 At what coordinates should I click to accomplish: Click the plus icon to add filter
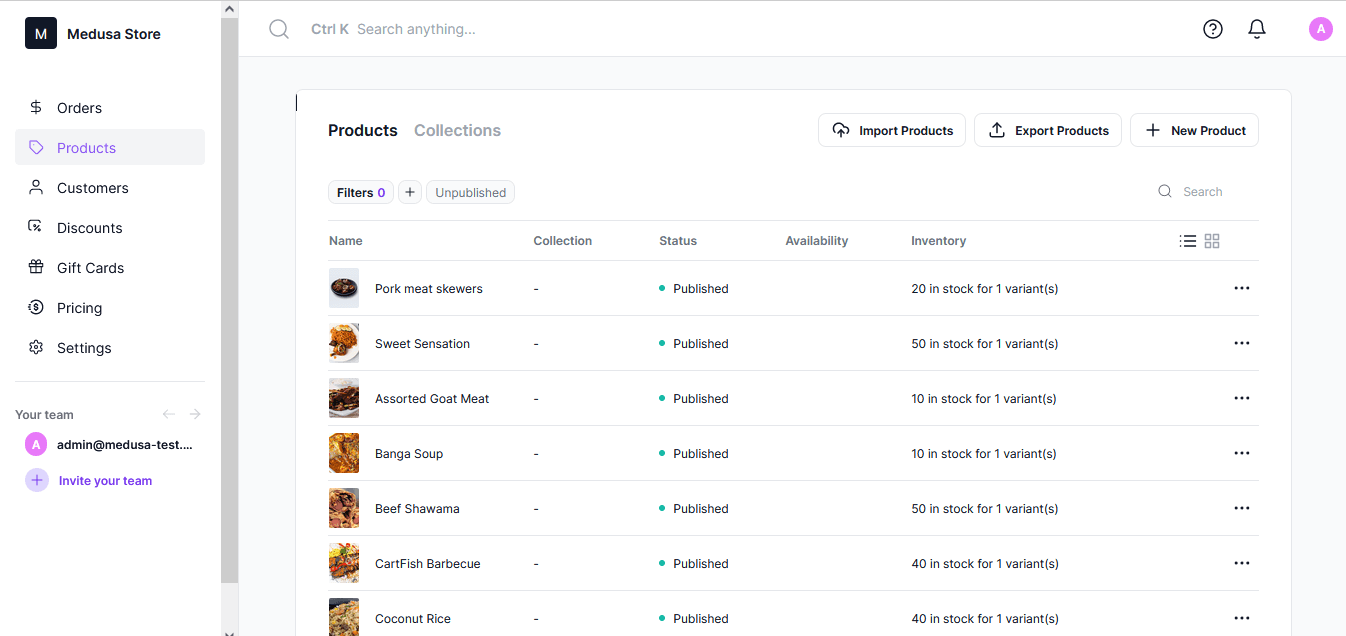coord(410,192)
